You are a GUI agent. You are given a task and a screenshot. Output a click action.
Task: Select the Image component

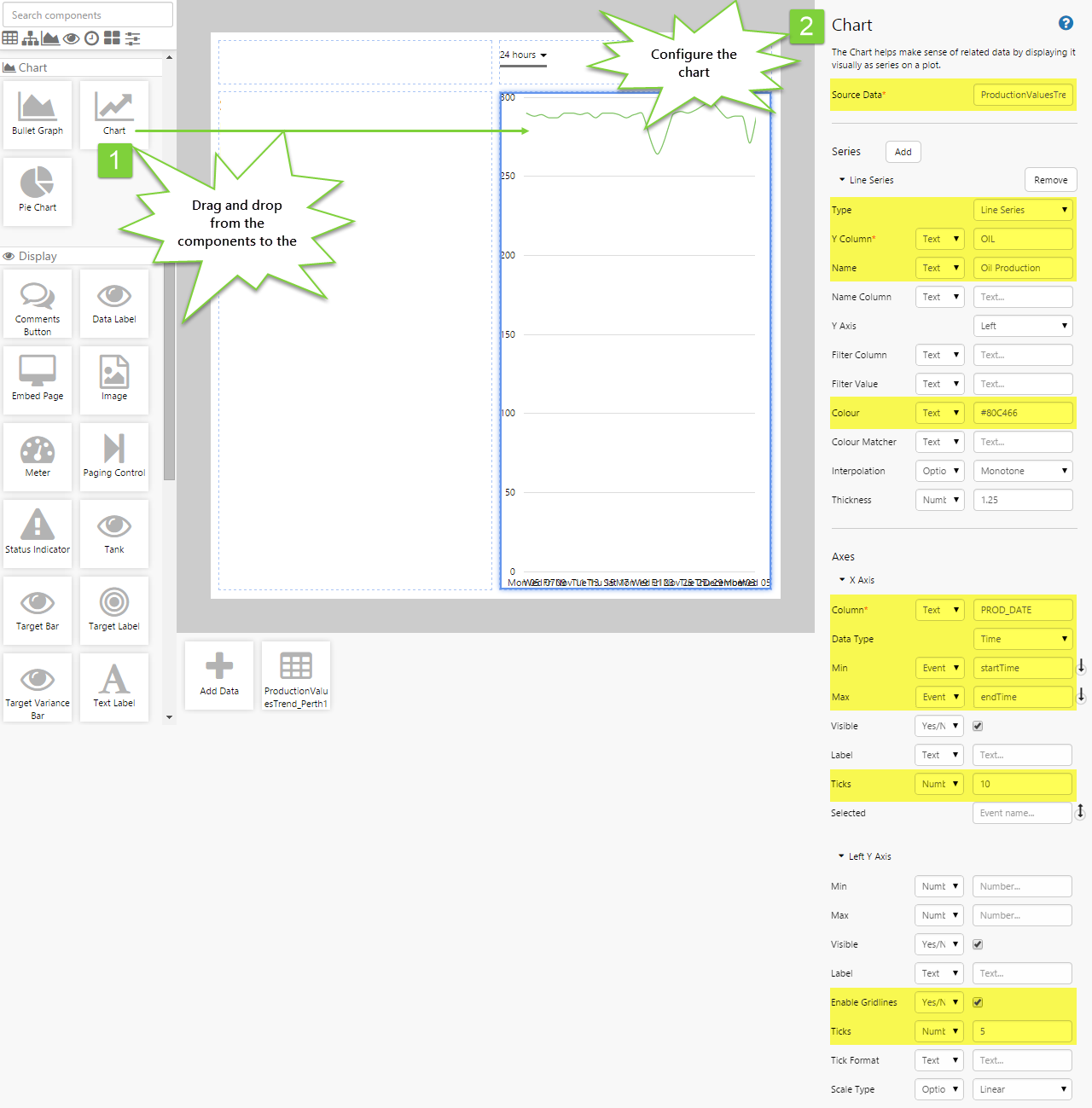coord(114,380)
